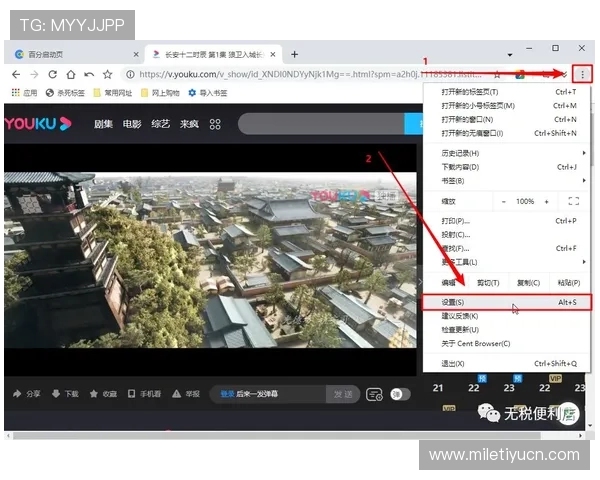600x480 pixels.
Task: Go to home page via house icon
Action: pos(71,74)
